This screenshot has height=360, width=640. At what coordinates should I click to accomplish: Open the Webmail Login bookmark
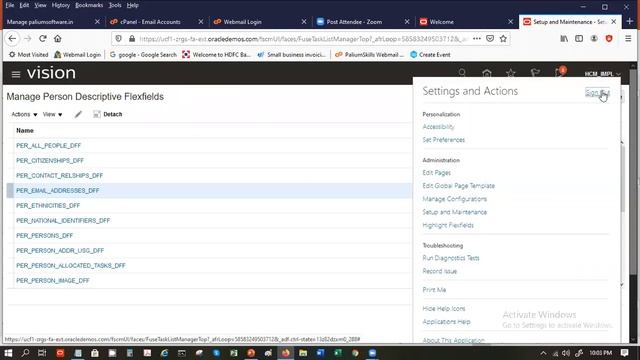(x=77, y=55)
